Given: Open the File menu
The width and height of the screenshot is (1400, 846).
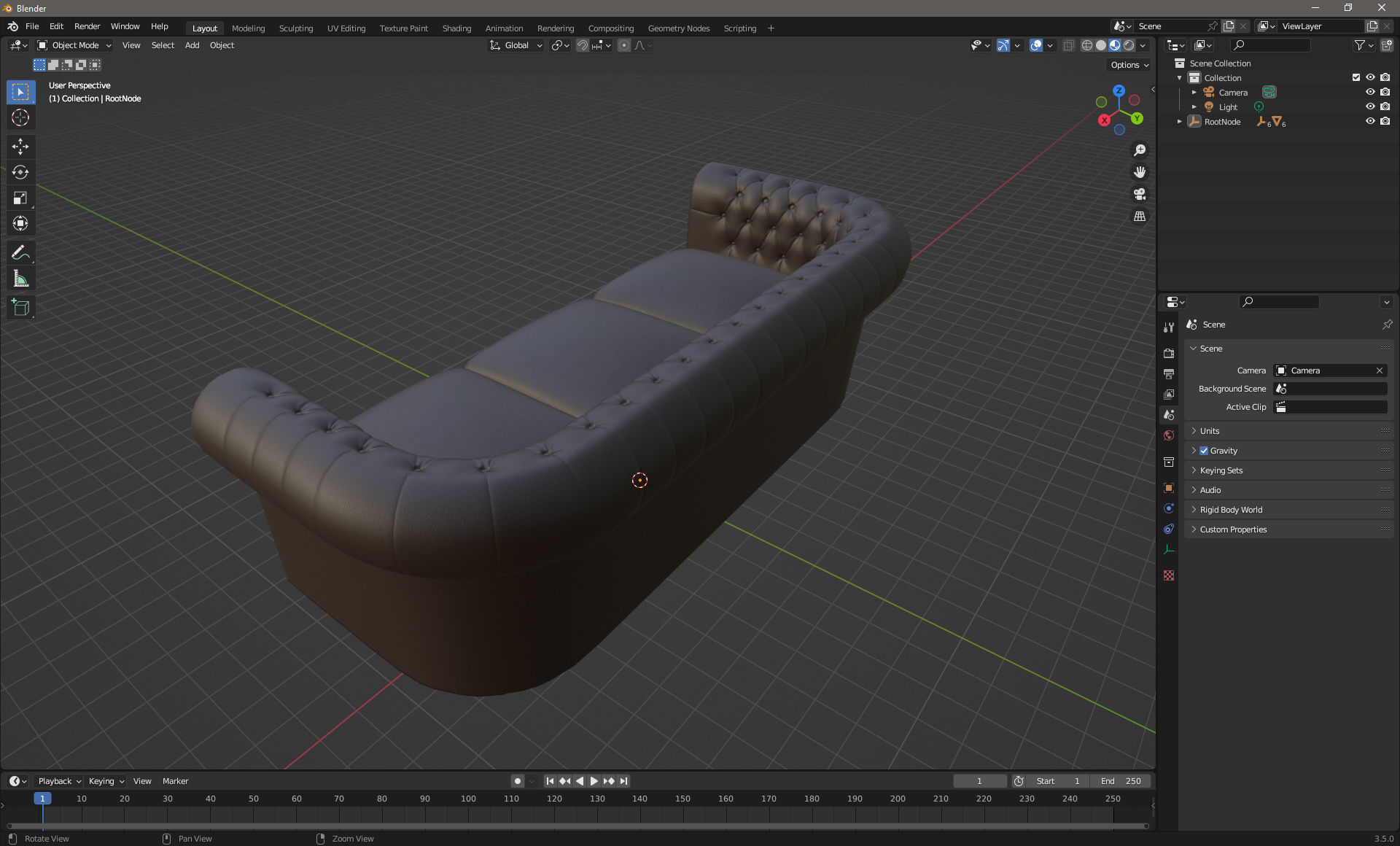Looking at the screenshot, I should 32,26.
